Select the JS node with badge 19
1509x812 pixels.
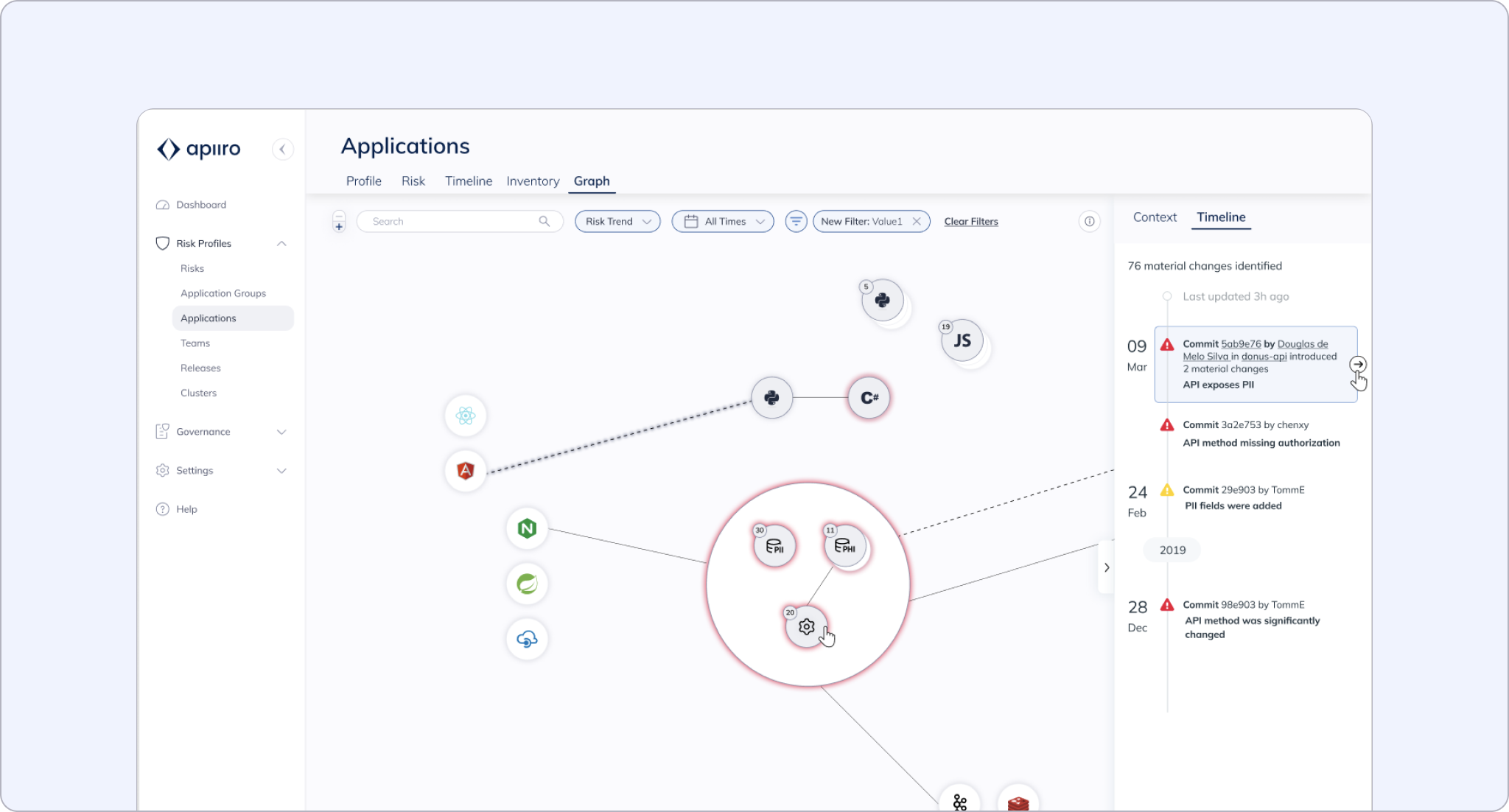962,340
